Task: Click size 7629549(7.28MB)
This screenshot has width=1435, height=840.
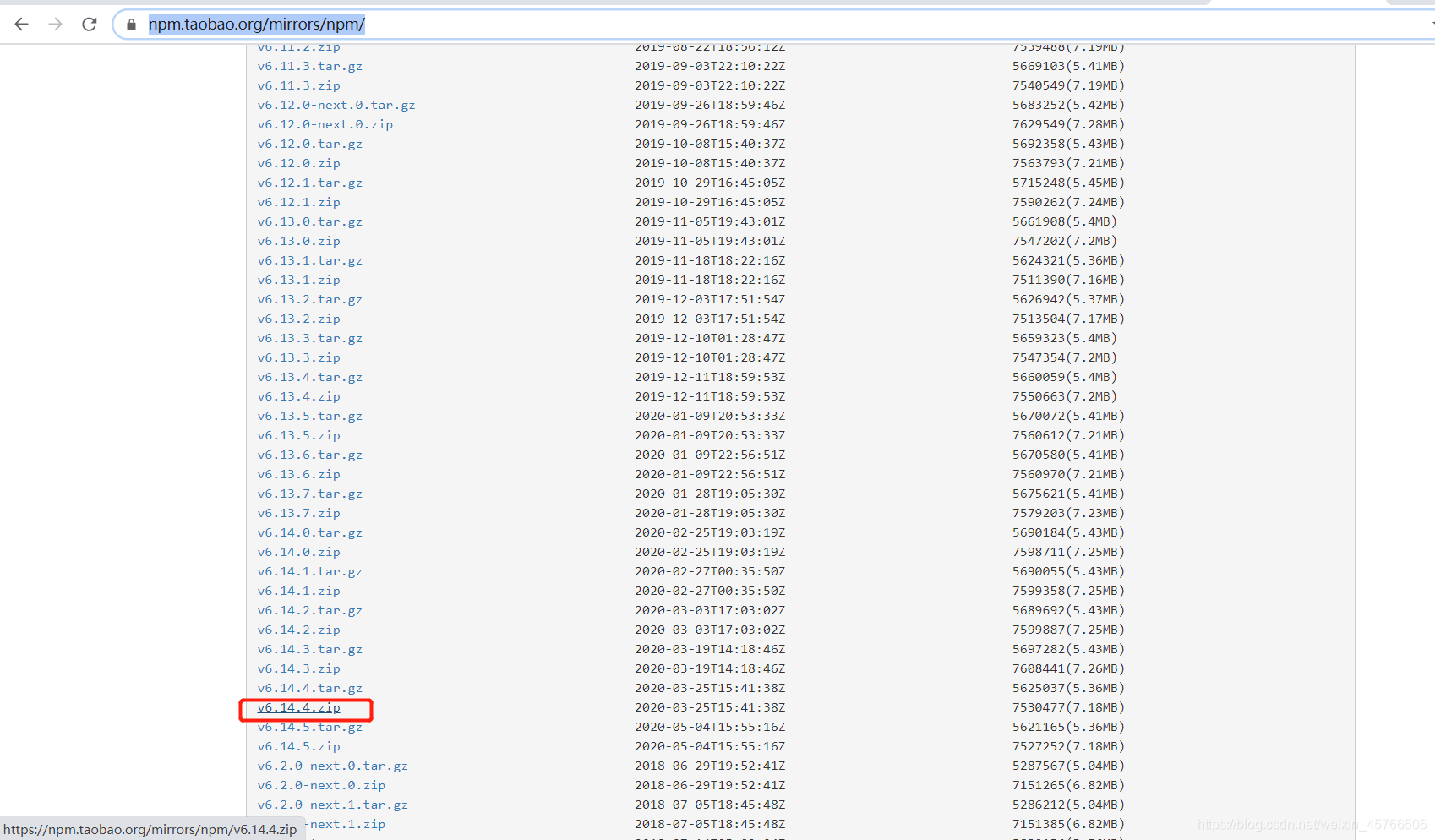Action: [x=1068, y=124]
